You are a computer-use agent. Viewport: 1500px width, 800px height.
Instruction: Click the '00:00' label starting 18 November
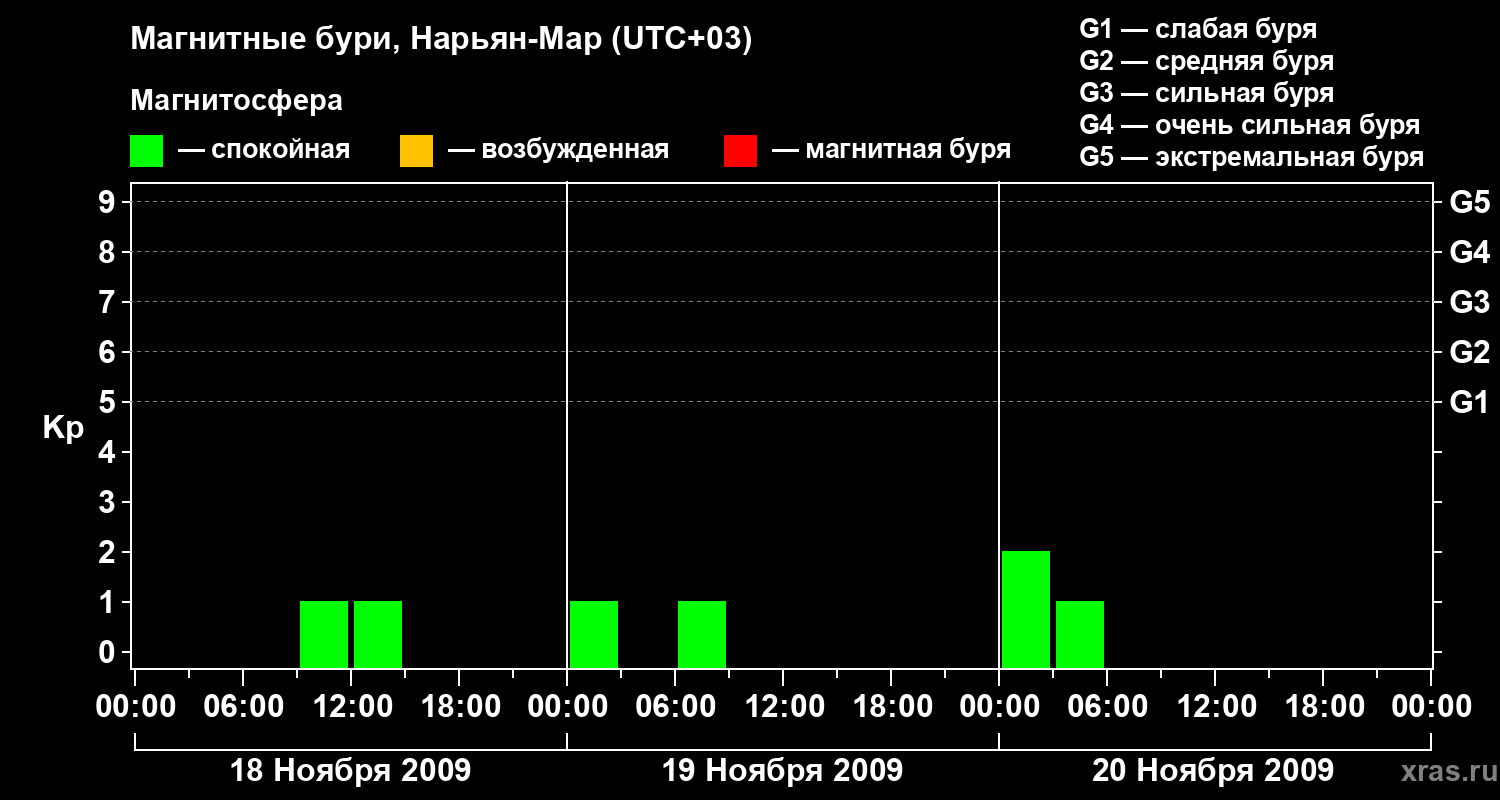tap(136, 706)
